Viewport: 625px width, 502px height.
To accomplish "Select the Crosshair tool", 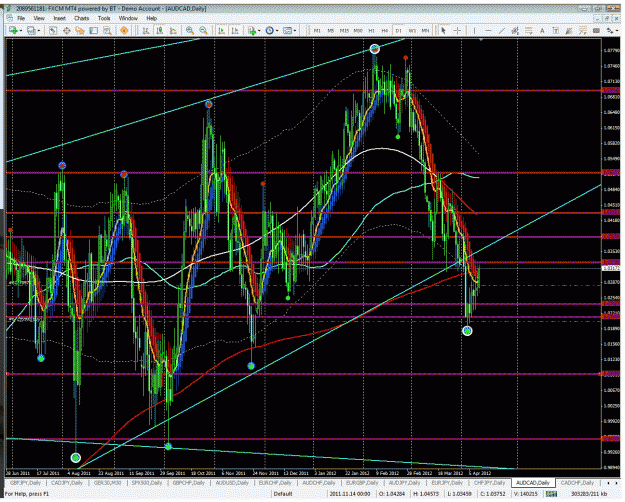I will (457, 31).
